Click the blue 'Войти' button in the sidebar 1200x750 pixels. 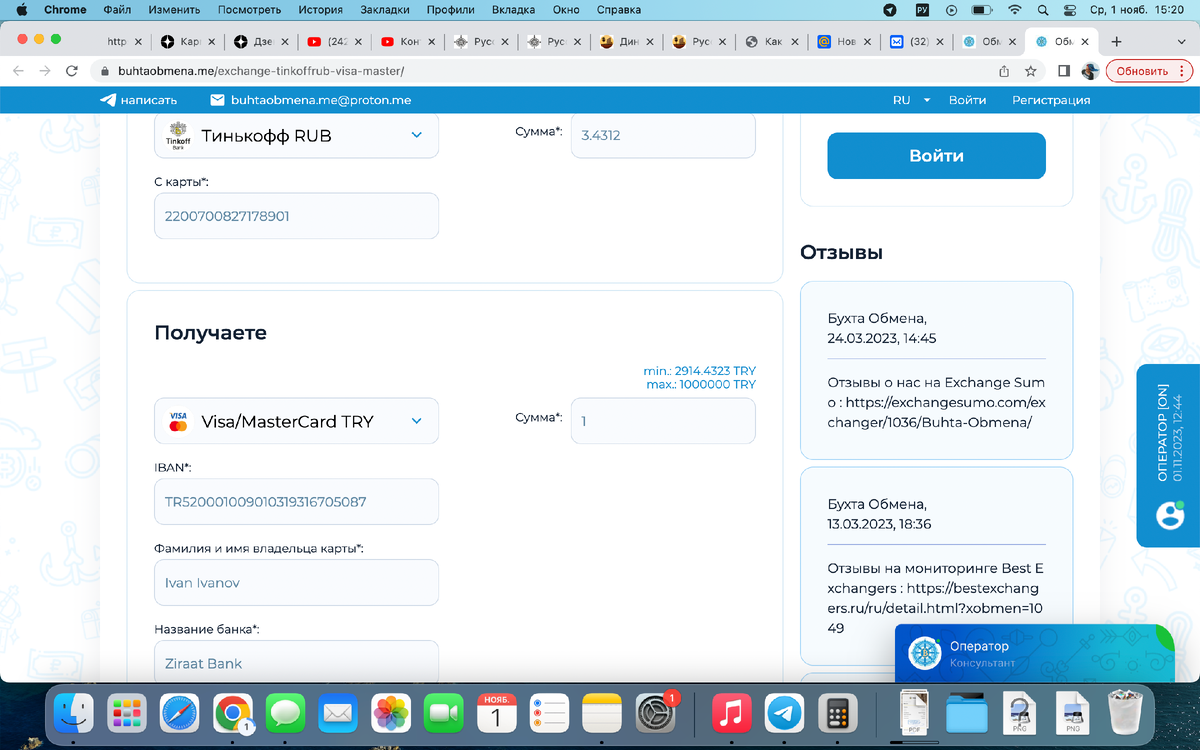(x=936, y=156)
